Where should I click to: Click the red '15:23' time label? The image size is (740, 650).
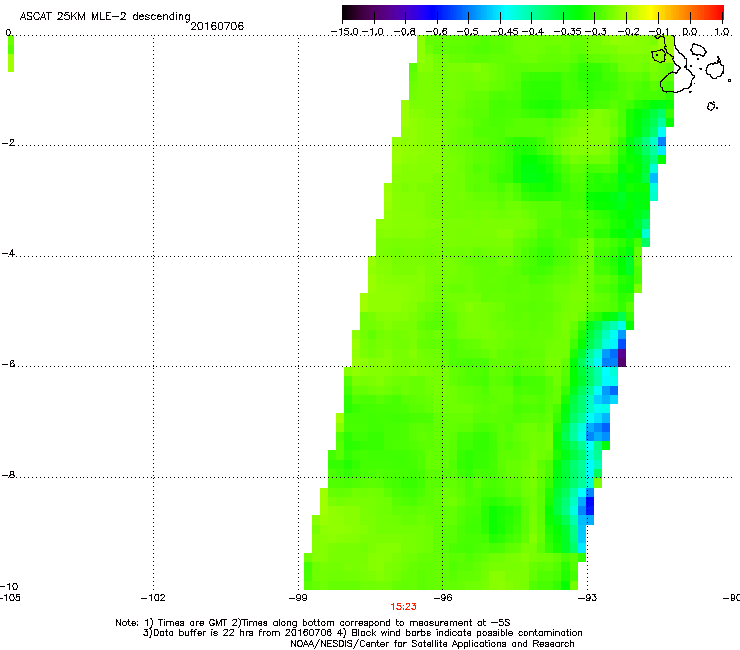coord(404,607)
